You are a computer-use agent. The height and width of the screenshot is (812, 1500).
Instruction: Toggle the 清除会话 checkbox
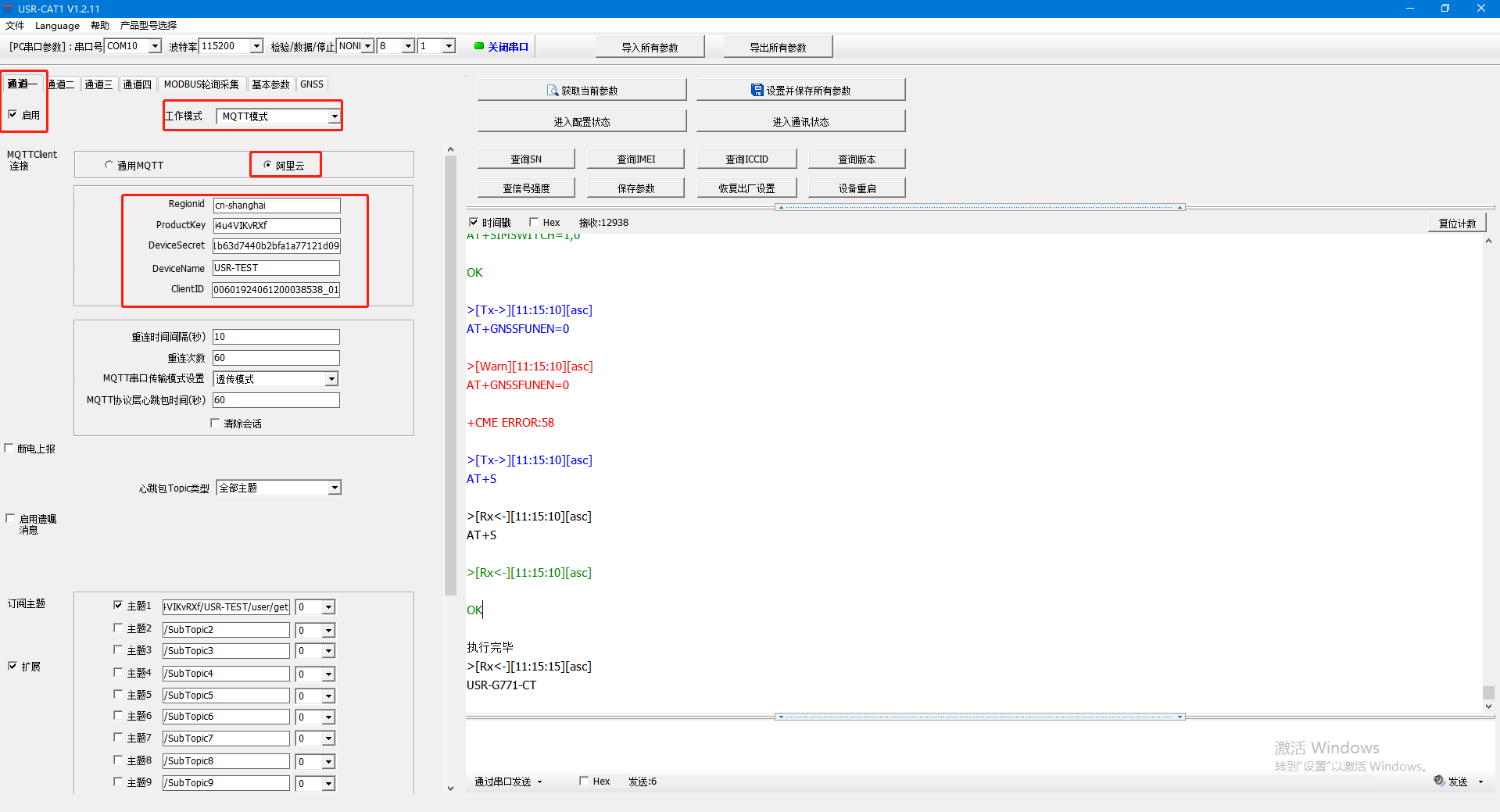[215, 423]
